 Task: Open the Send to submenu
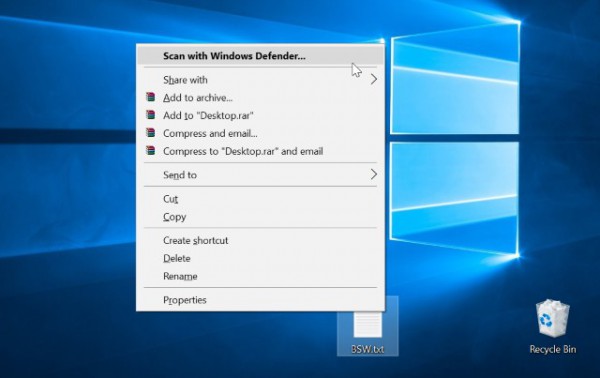point(260,175)
